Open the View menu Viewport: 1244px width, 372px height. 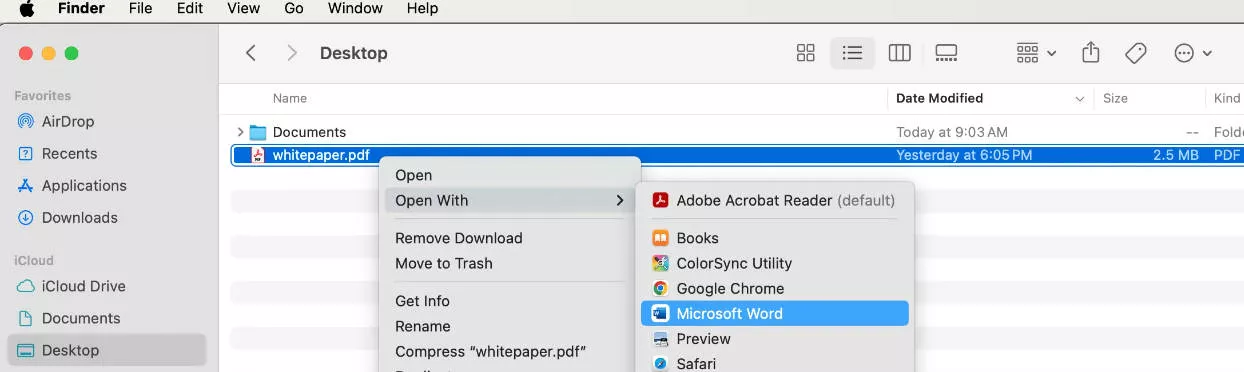pyautogui.click(x=244, y=9)
